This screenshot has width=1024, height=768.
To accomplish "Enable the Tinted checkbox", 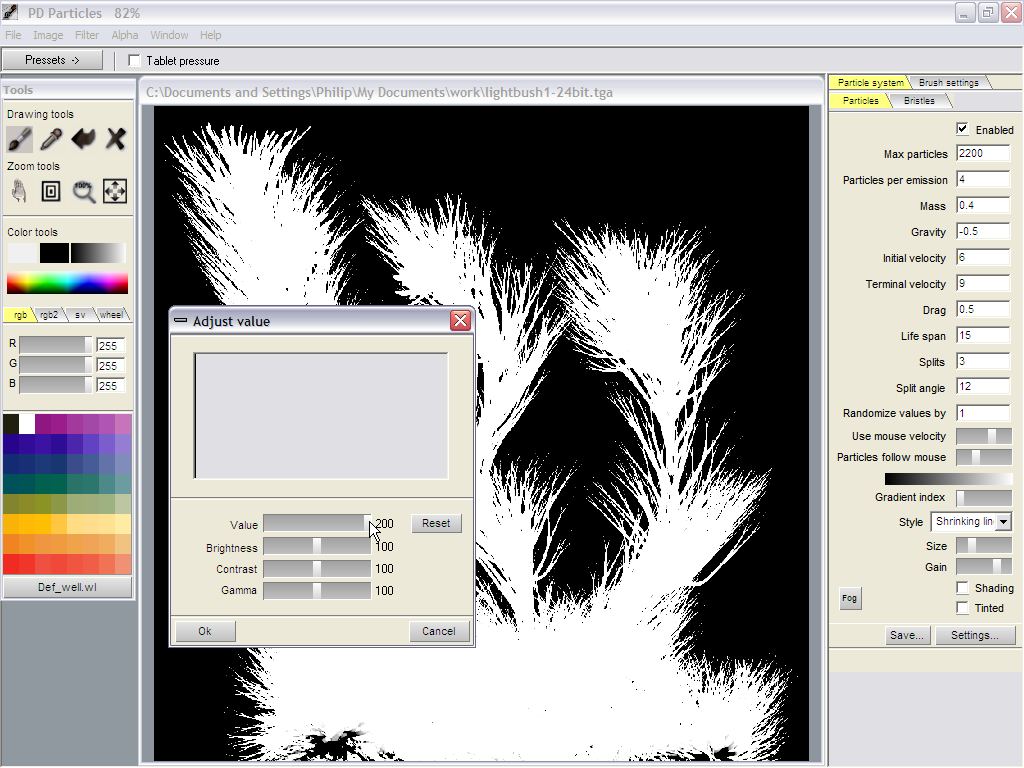I will [962, 607].
